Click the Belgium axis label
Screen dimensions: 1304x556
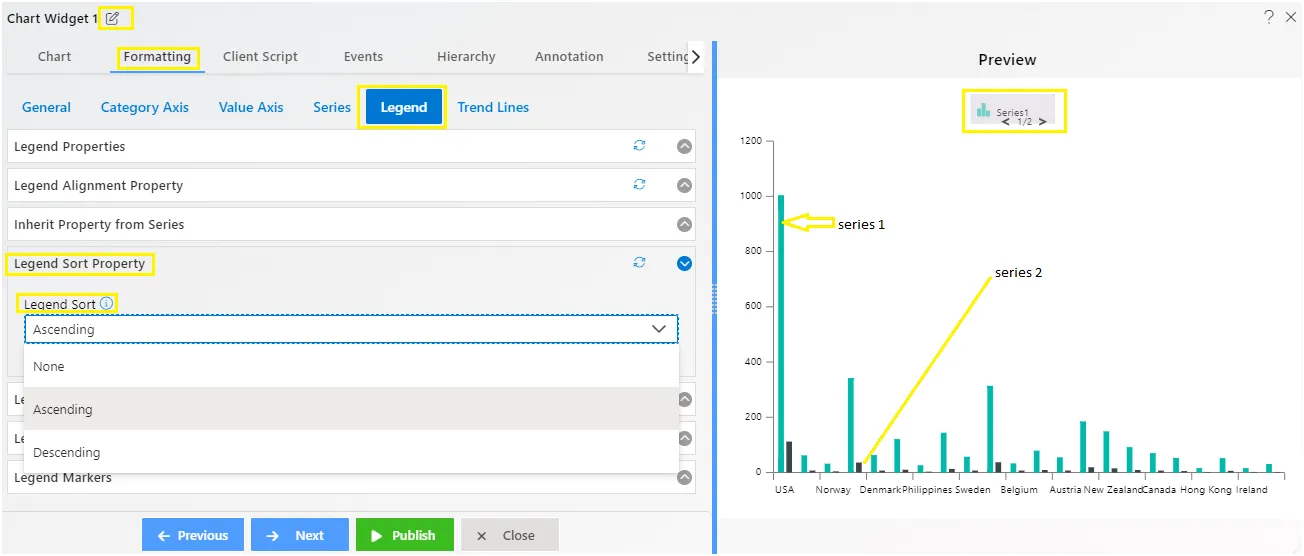click(1020, 490)
